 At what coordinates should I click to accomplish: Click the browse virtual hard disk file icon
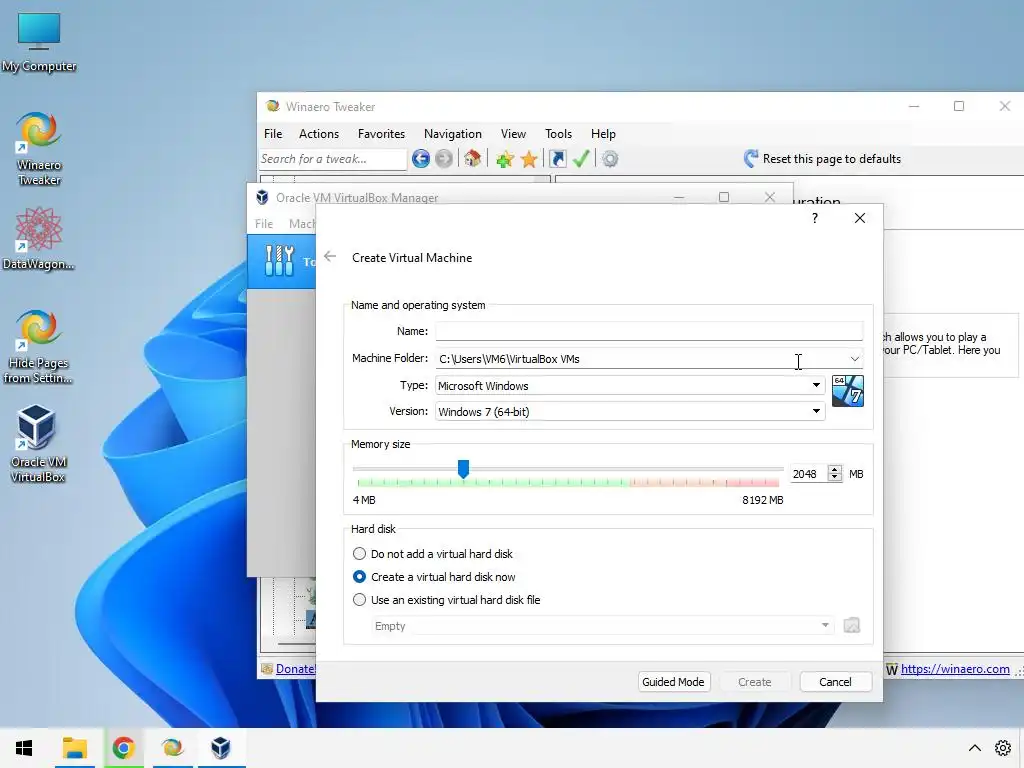852,626
